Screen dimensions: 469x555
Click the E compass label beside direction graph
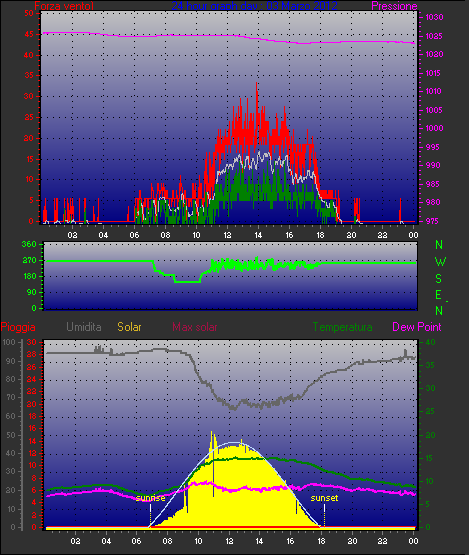point(439,295)
